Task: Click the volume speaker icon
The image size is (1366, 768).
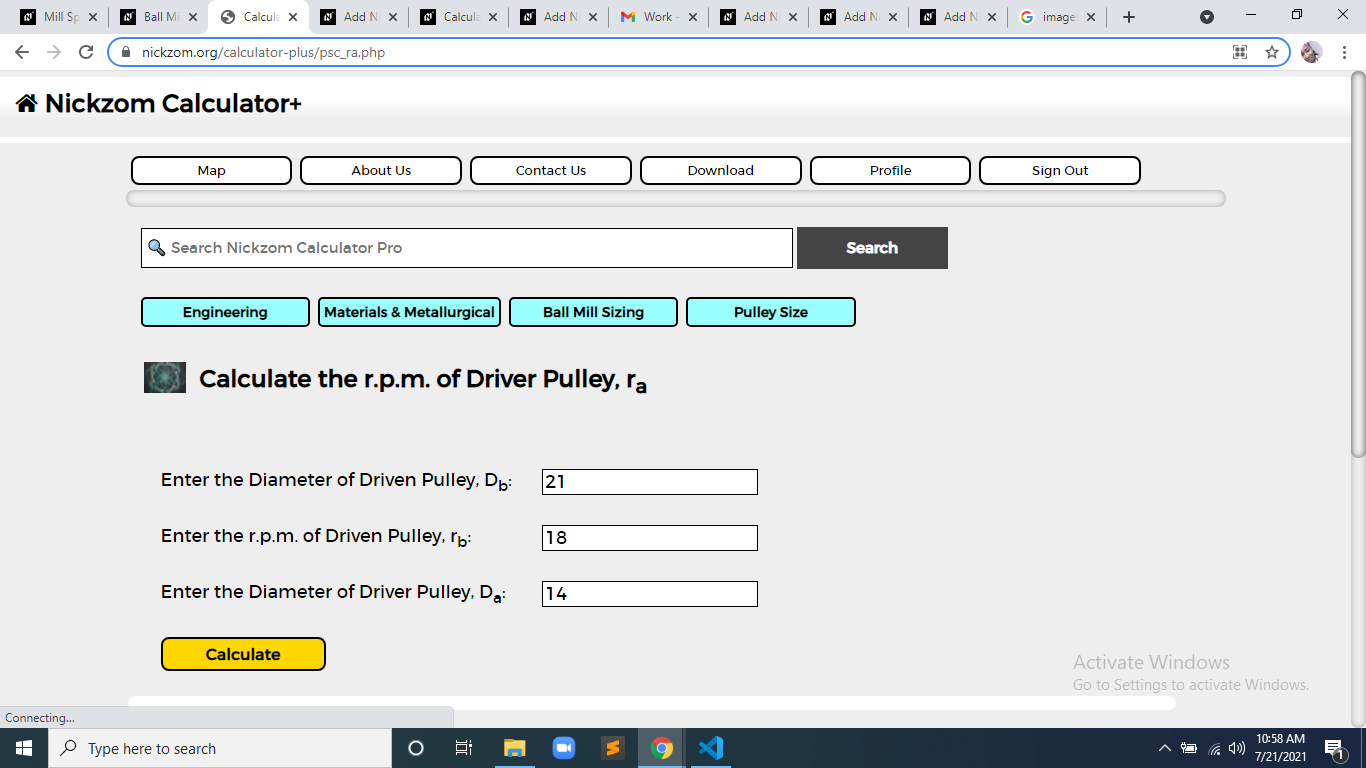Action: coord(1237,748)
